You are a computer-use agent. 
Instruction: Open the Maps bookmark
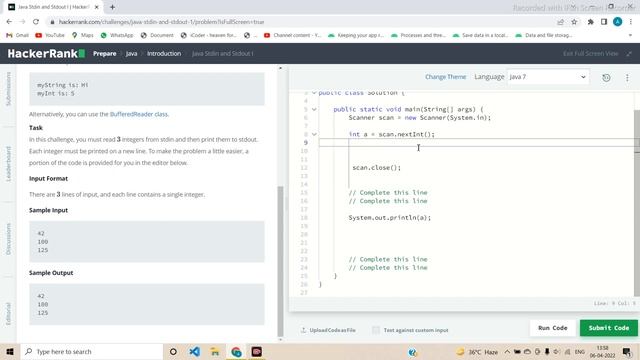click(x=82, y=36)
